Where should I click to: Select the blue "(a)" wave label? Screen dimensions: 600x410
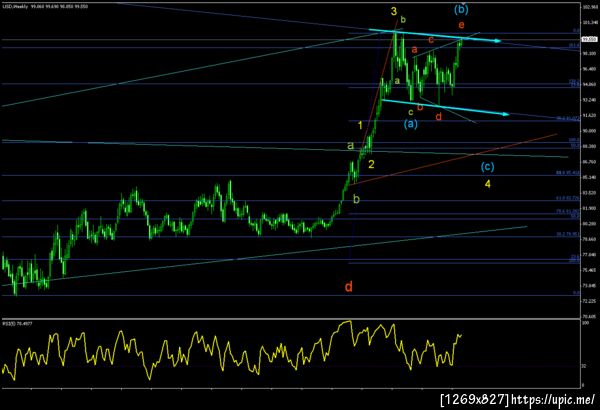coord(411,124)
